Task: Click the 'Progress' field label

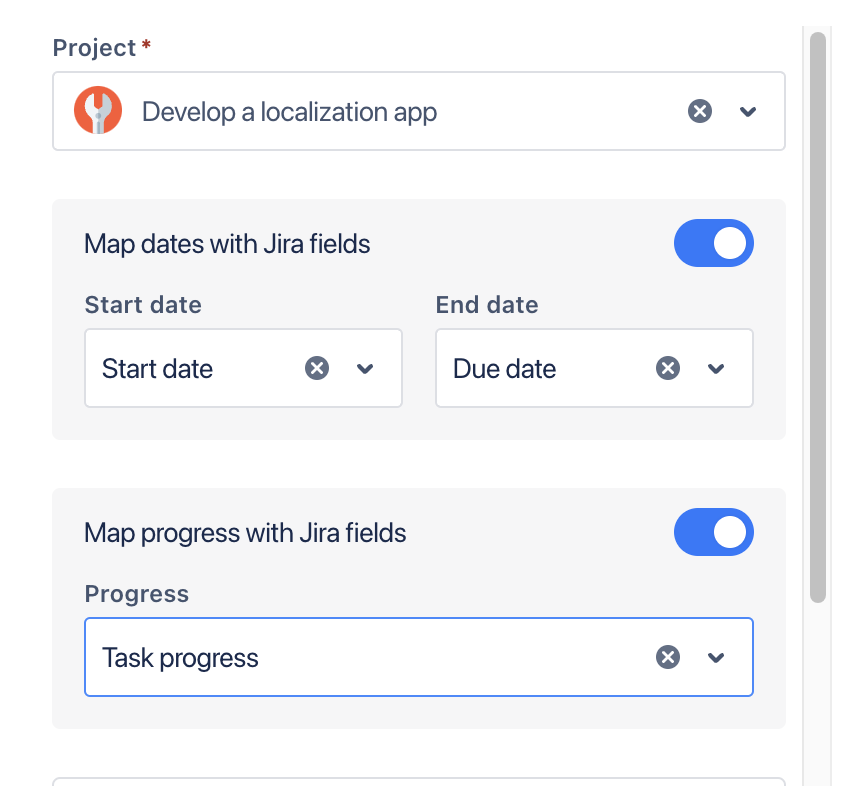Action: (137, 594)
